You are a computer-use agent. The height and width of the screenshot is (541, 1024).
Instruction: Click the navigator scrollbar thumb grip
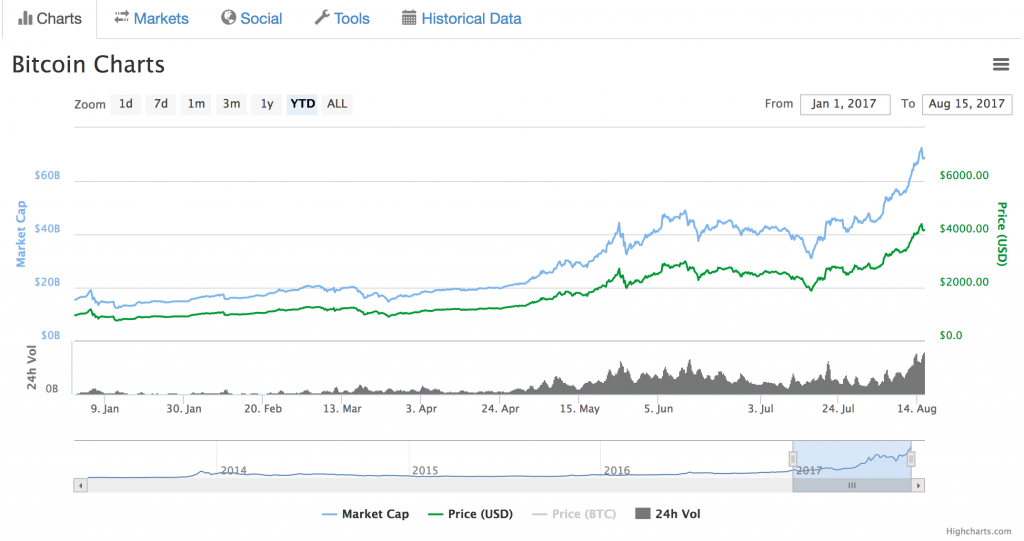852,485
